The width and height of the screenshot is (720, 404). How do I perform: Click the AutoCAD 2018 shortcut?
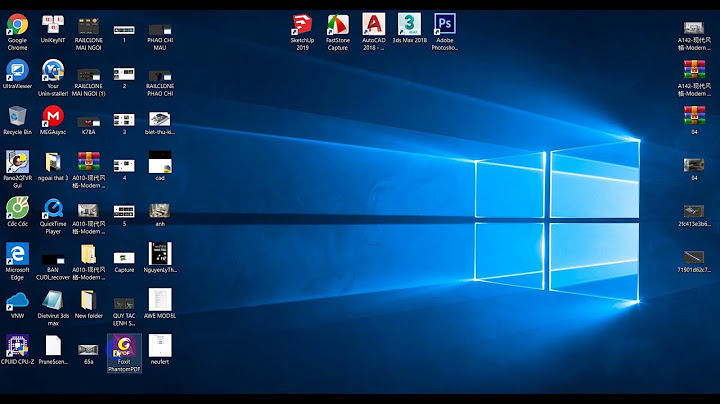click(373, 24)
